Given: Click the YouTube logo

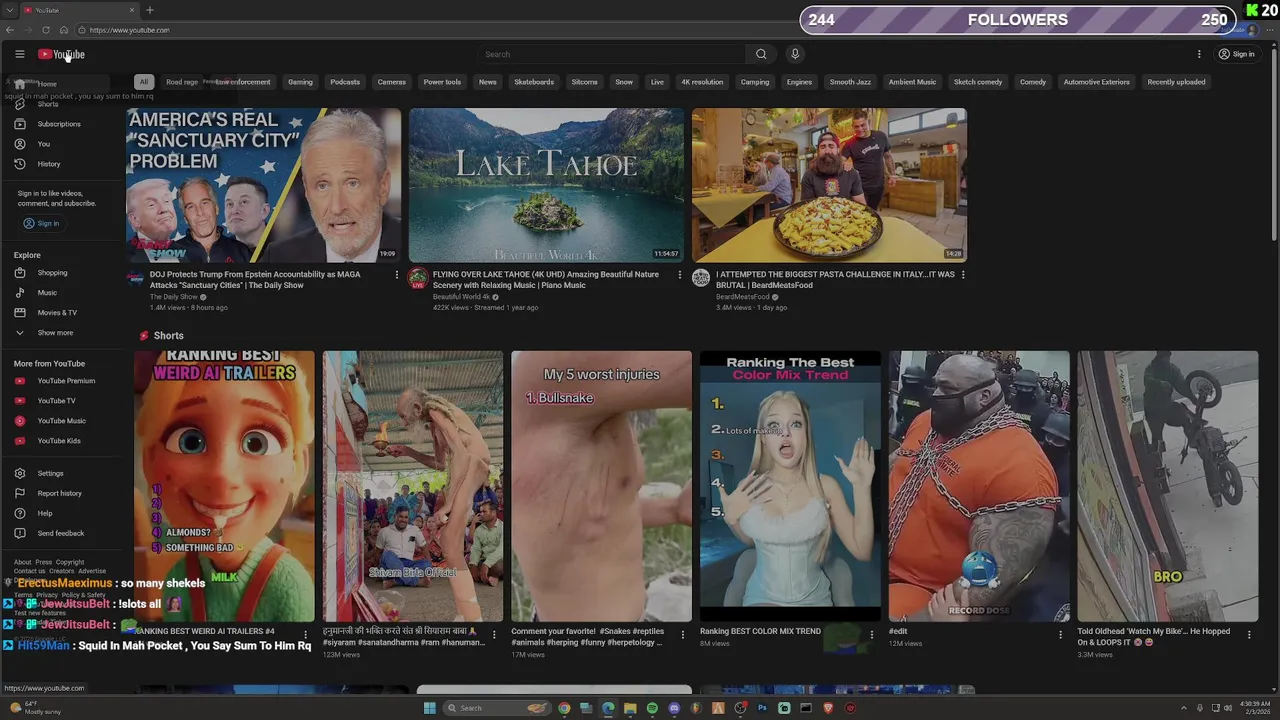Looking at the screenshot, I should coord(61,54).
